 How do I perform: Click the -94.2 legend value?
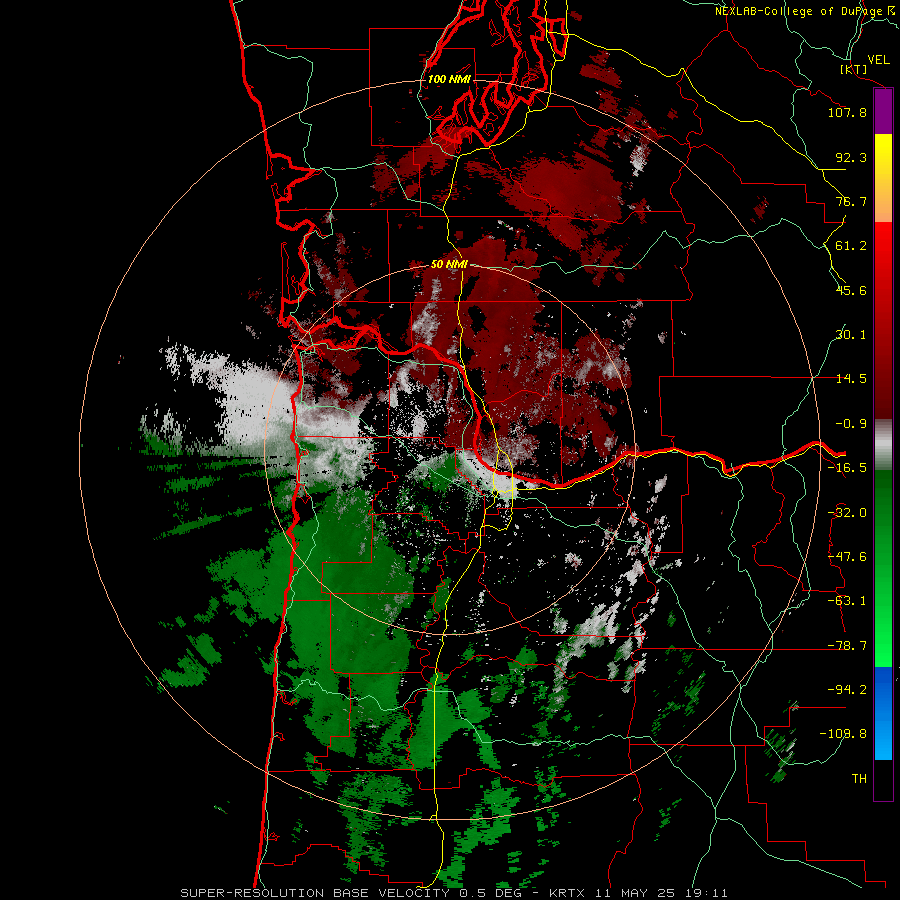tap(847, 690)
